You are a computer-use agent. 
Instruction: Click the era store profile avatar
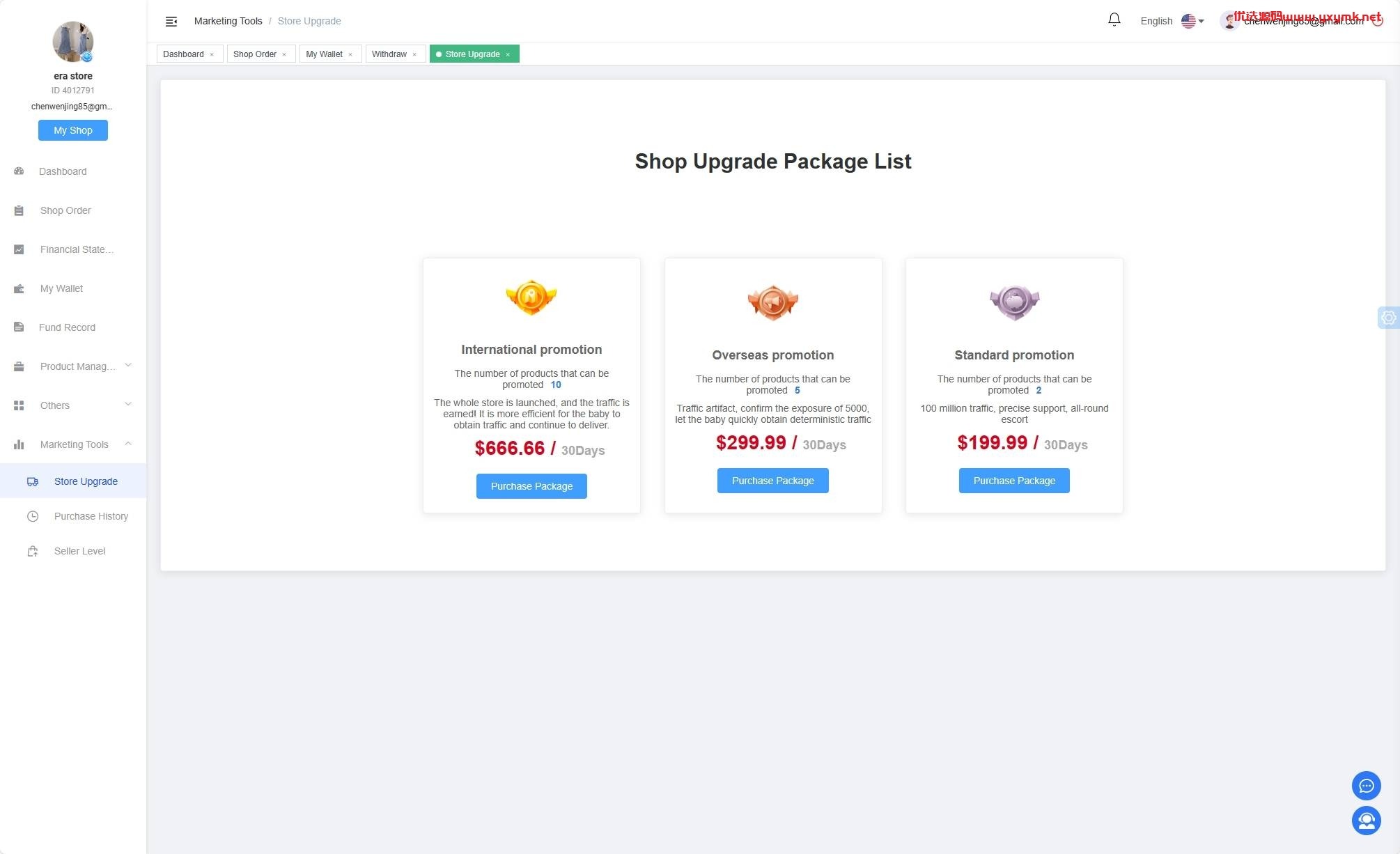[x=73, y=42]
